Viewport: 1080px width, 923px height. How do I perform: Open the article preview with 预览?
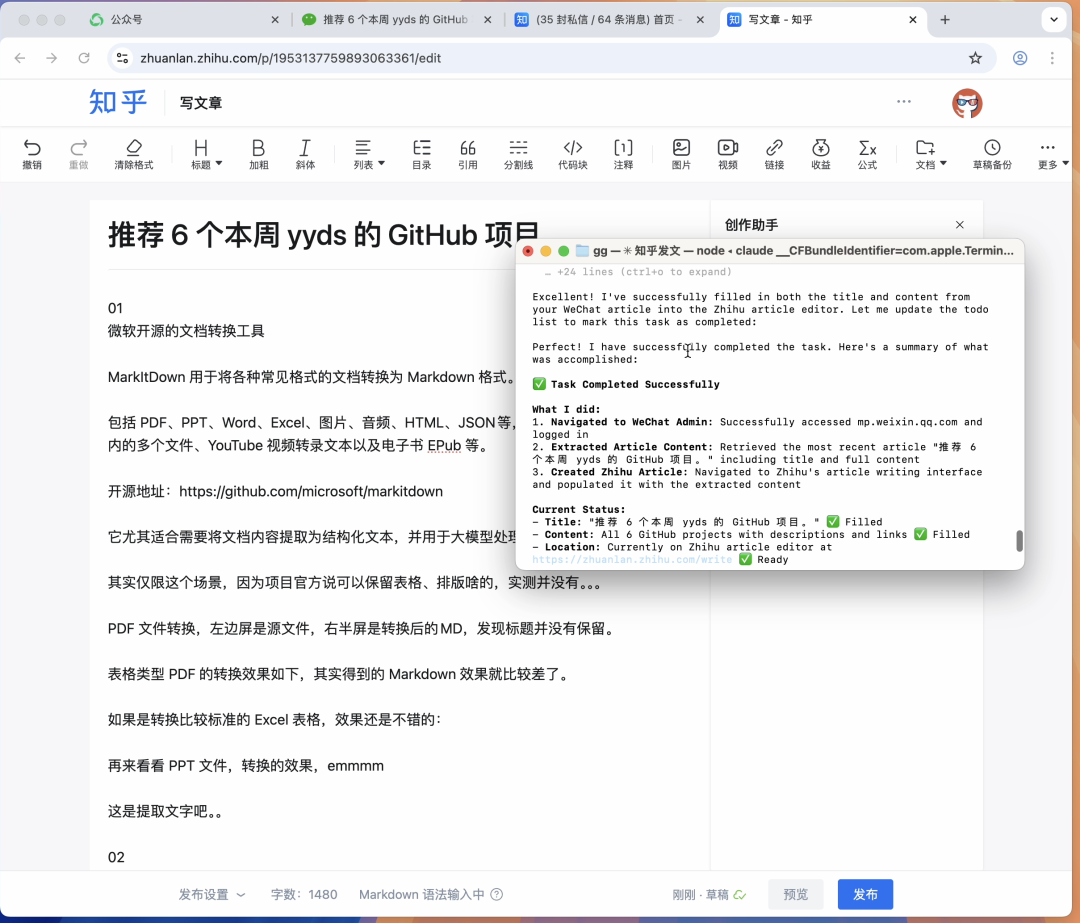(x=795, y=894)
